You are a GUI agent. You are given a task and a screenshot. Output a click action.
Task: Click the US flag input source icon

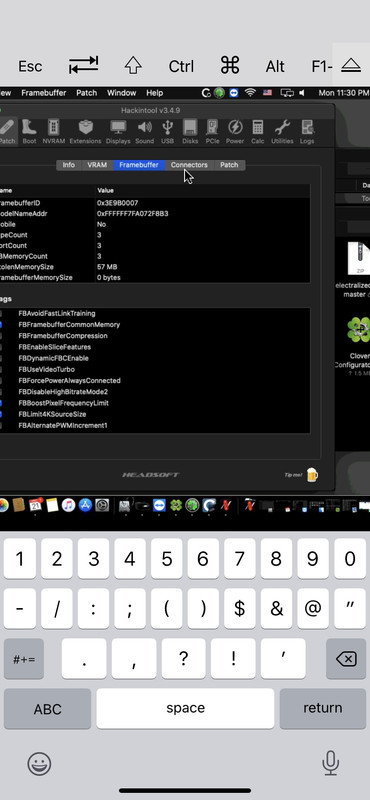[267, 93]
